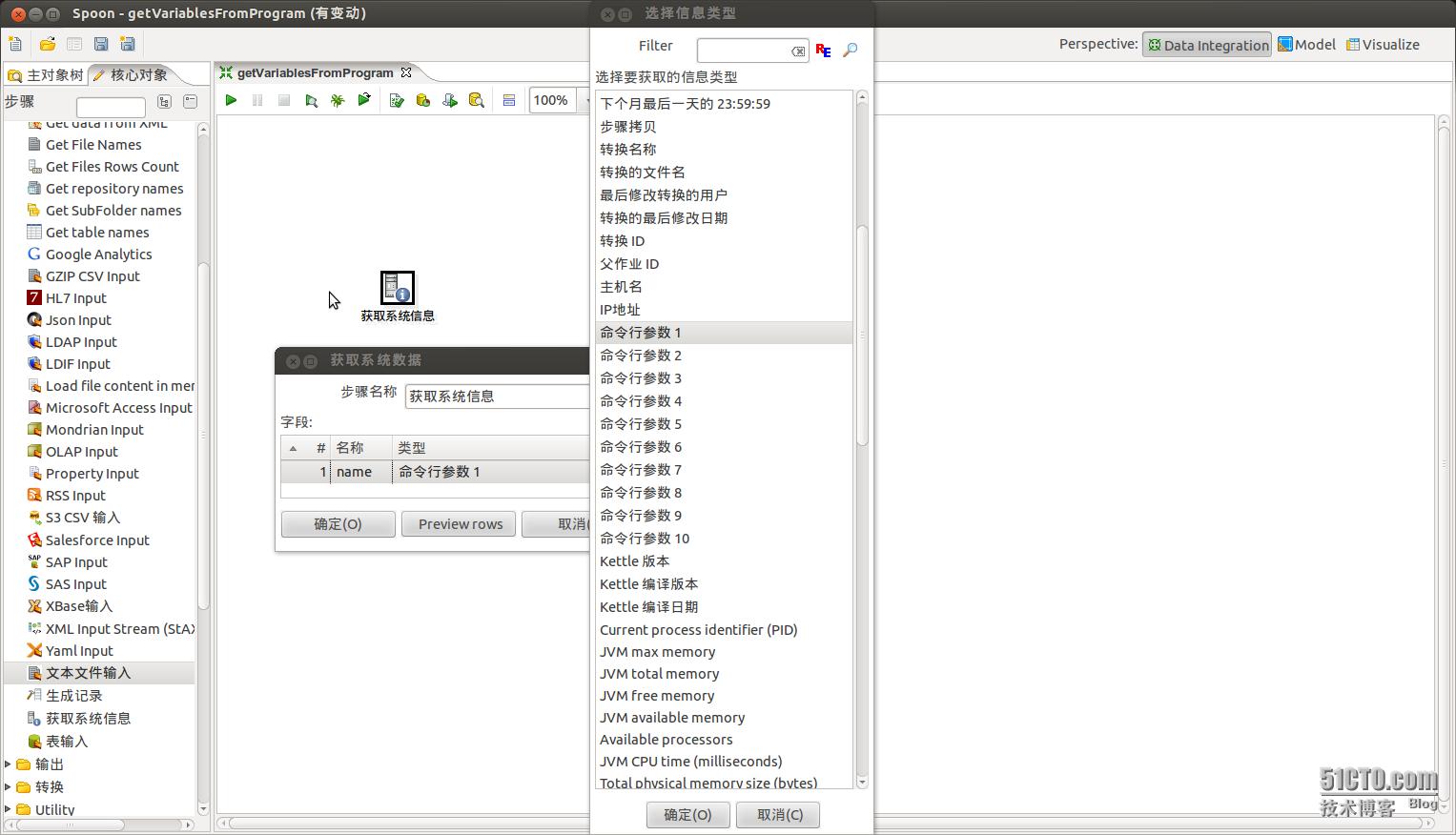Confirm the 选择信息类型 dialog with 确定(O)

[688, 815]
